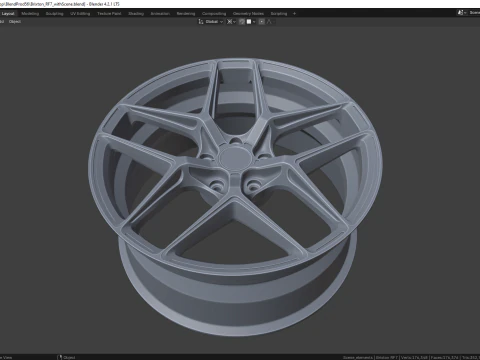Switch to the Shading workspace tab

(136, 14)
